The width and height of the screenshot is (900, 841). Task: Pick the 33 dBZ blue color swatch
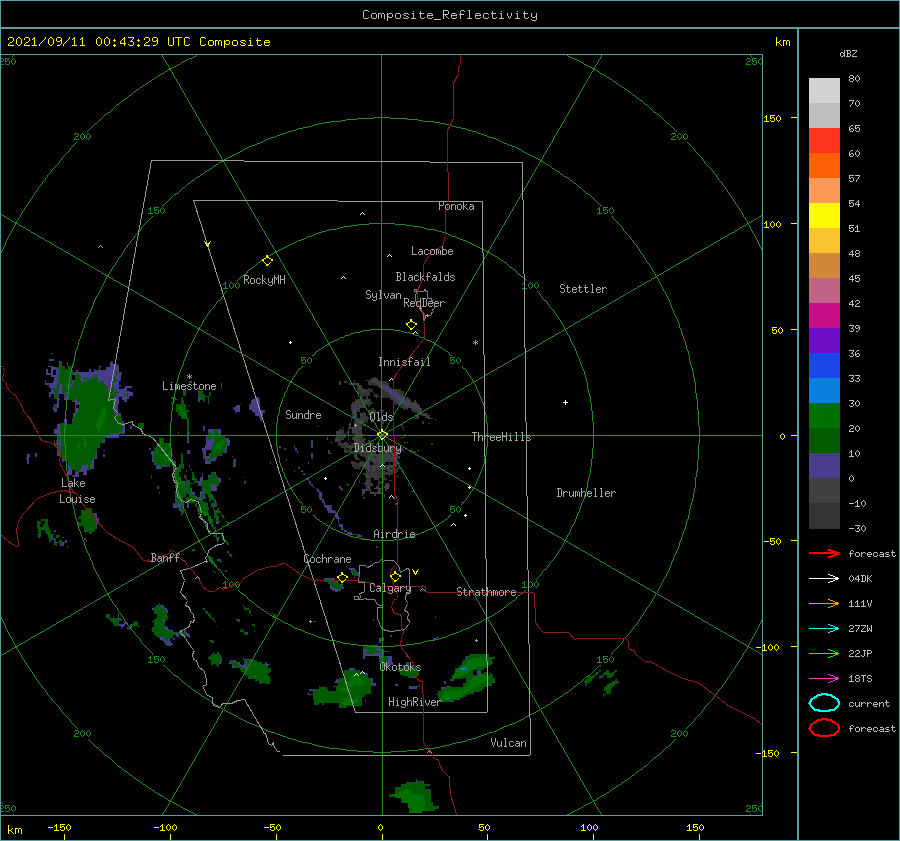click(x=824, y=366)
